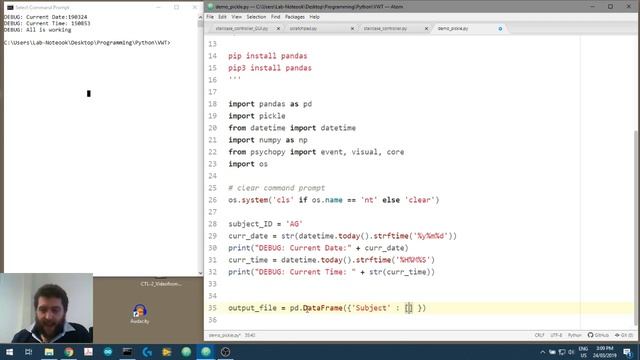
Task: Click the 'pip install pandas' text
Action: point(268,56)
